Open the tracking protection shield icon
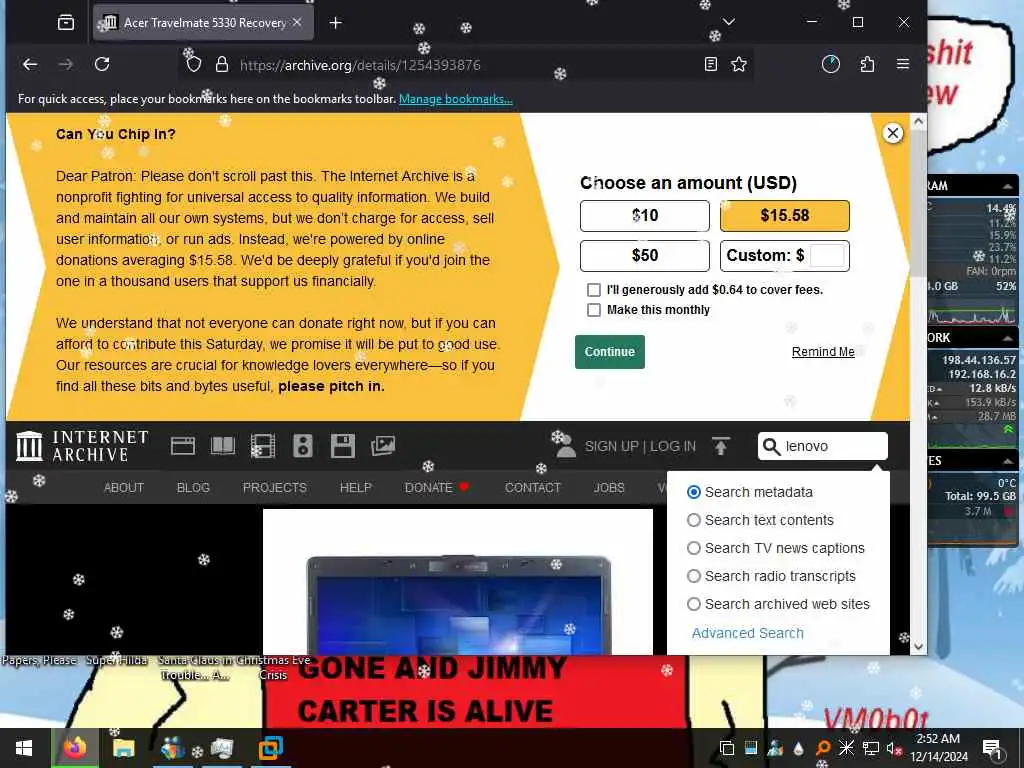This screenshot has width=1024, height=768. click(194, 64)
